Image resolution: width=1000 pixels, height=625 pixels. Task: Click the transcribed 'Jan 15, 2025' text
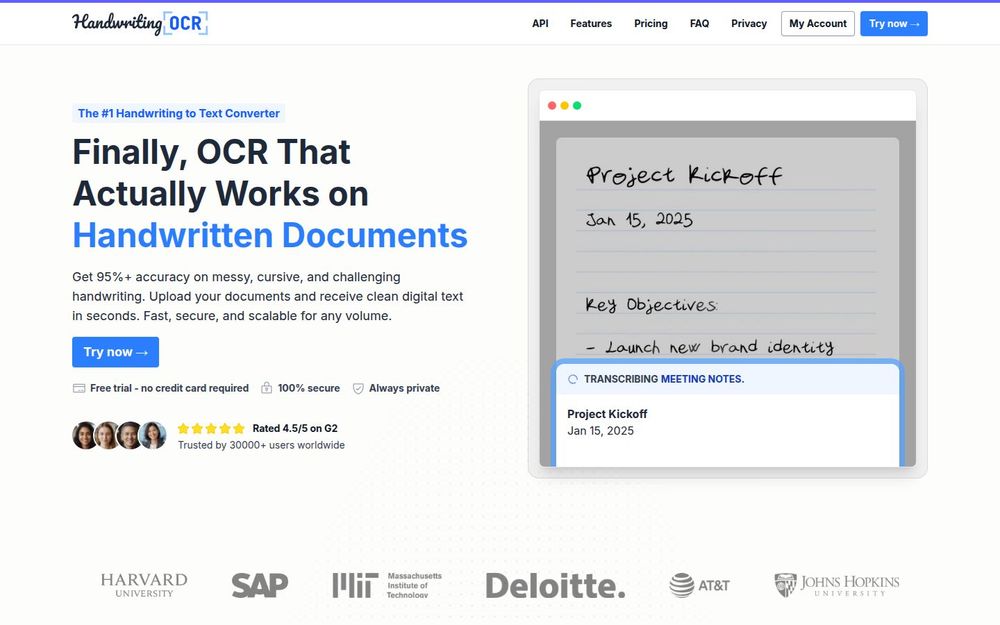click(600, 431)
